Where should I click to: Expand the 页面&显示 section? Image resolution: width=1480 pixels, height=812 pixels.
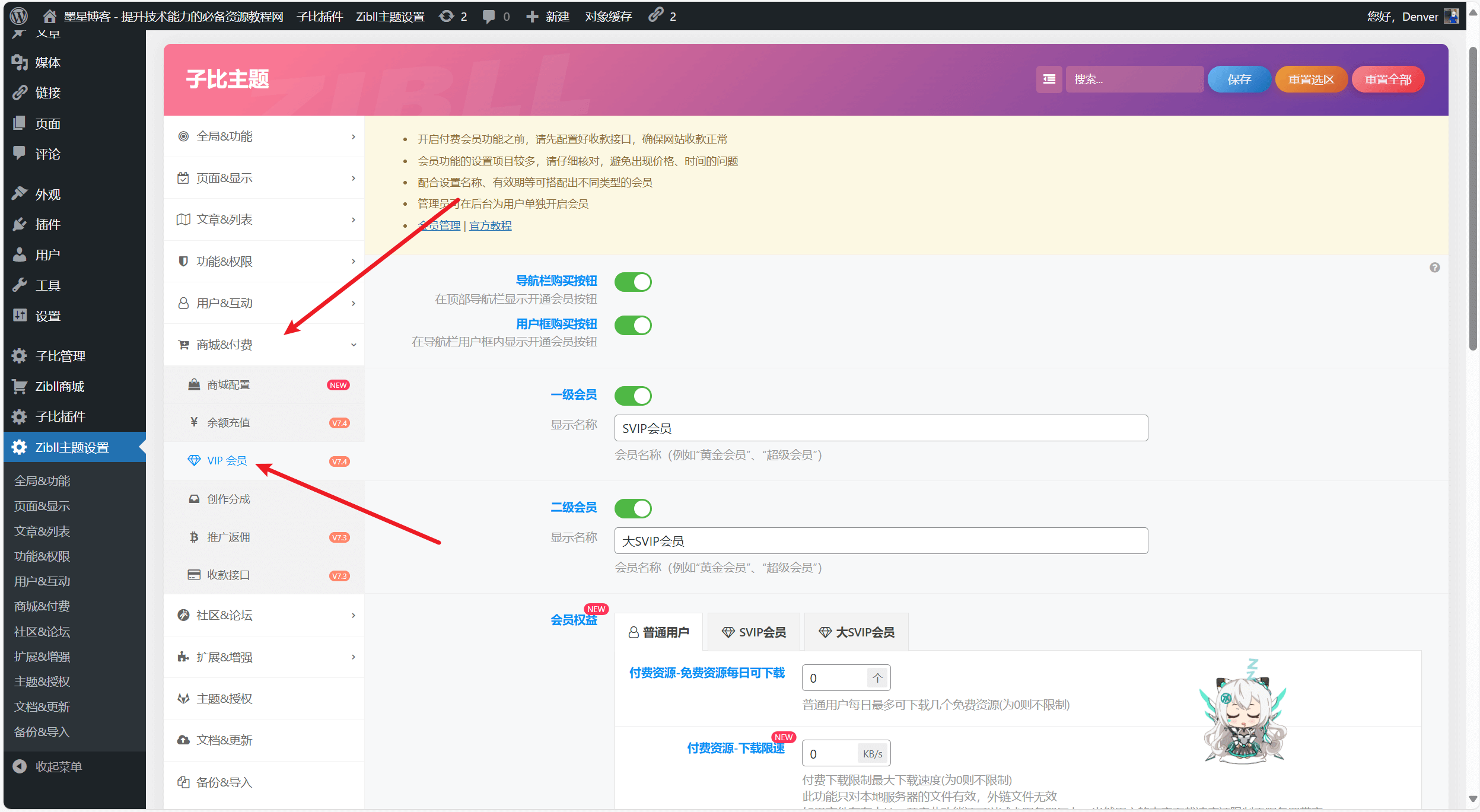[264, 178]
